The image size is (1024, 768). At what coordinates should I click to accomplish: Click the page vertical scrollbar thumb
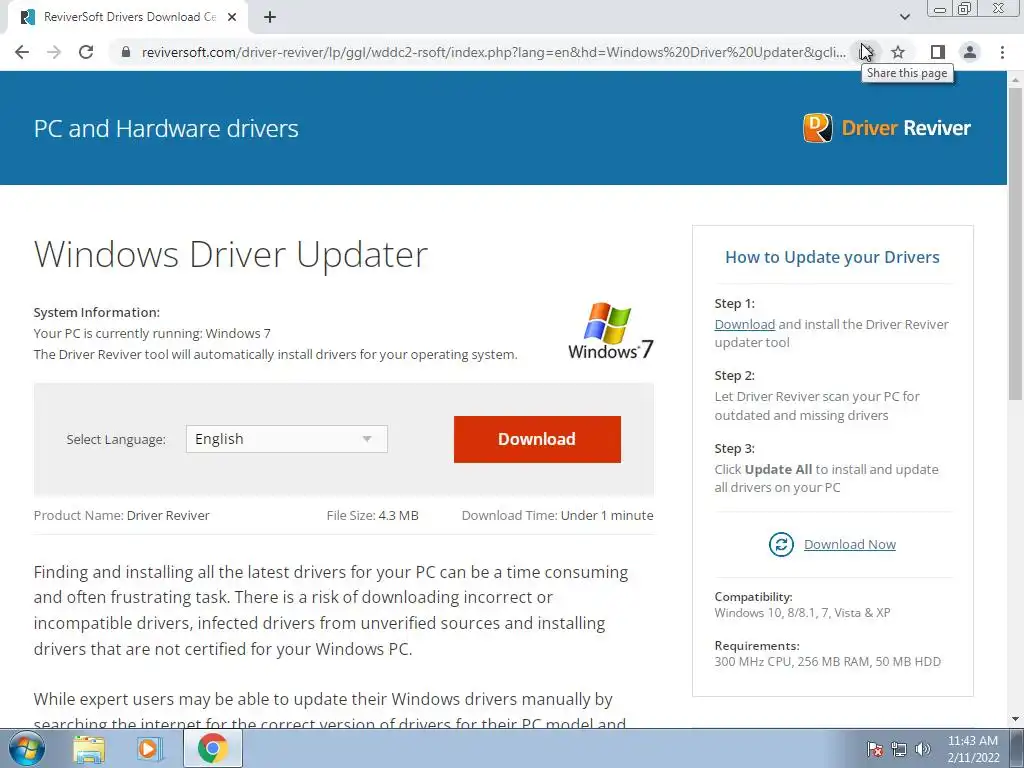point(1015,243)
